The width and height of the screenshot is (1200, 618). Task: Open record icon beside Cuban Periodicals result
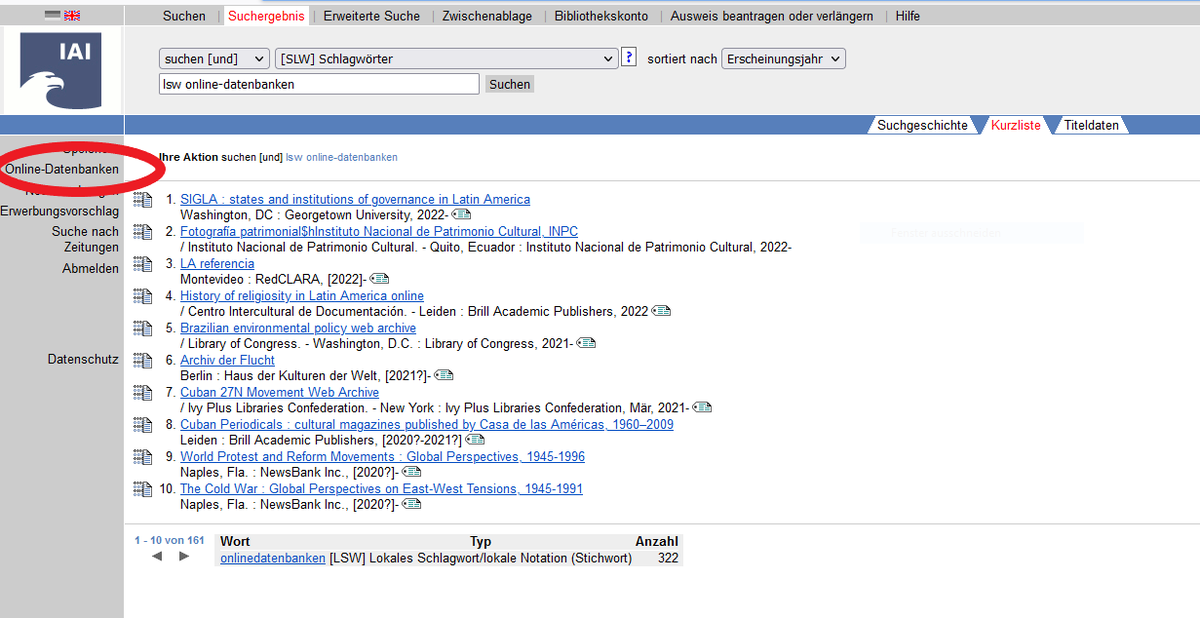pyautogui.click(x=142, y=425)
